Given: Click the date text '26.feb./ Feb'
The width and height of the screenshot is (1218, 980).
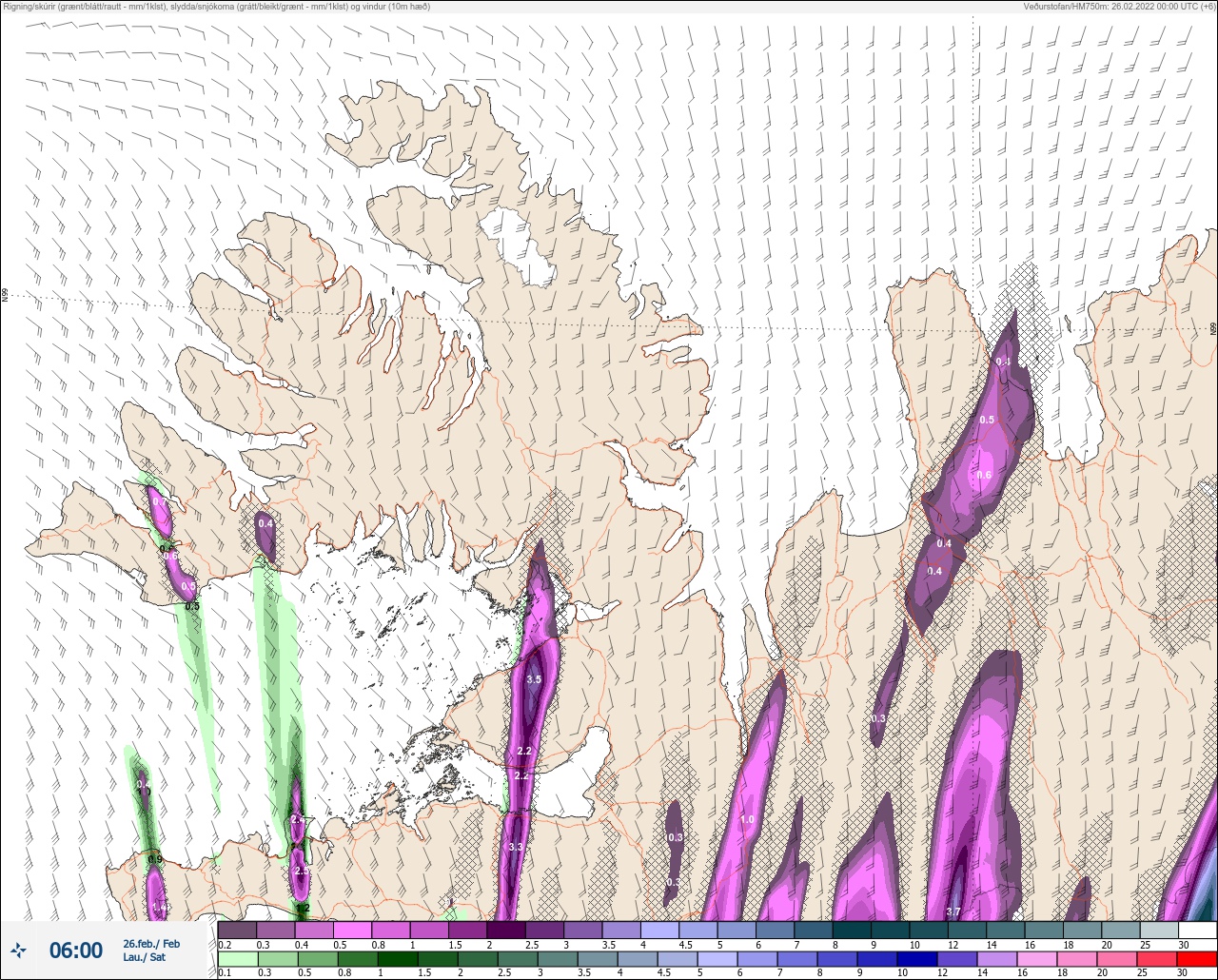Looking at the screenshot, I should tap(151, 943).
